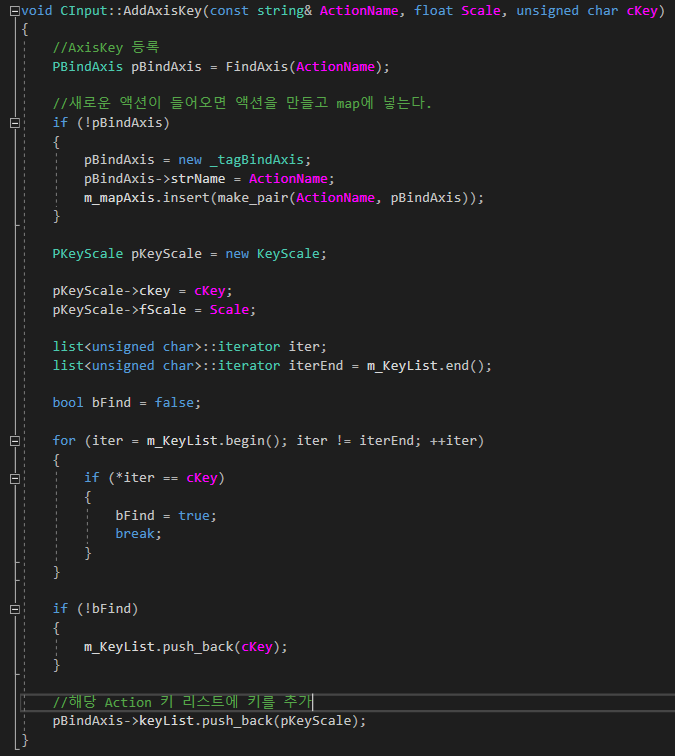675x756 pixels.
Task: Click the PBindAxis type name
Action: tap(88, 67)
